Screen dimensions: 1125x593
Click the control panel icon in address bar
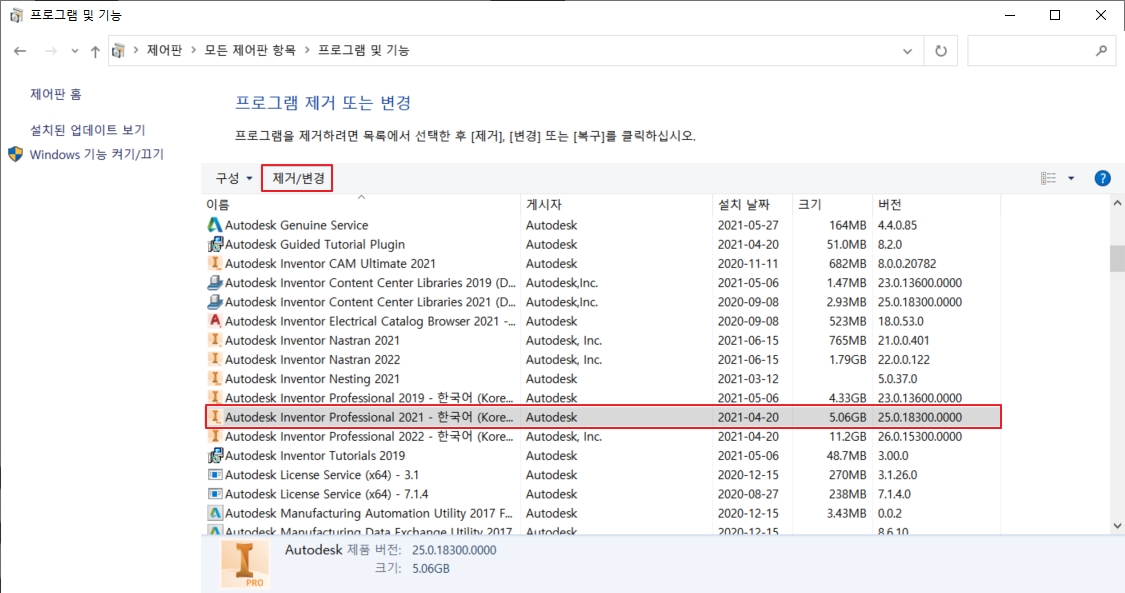[118, 50]
